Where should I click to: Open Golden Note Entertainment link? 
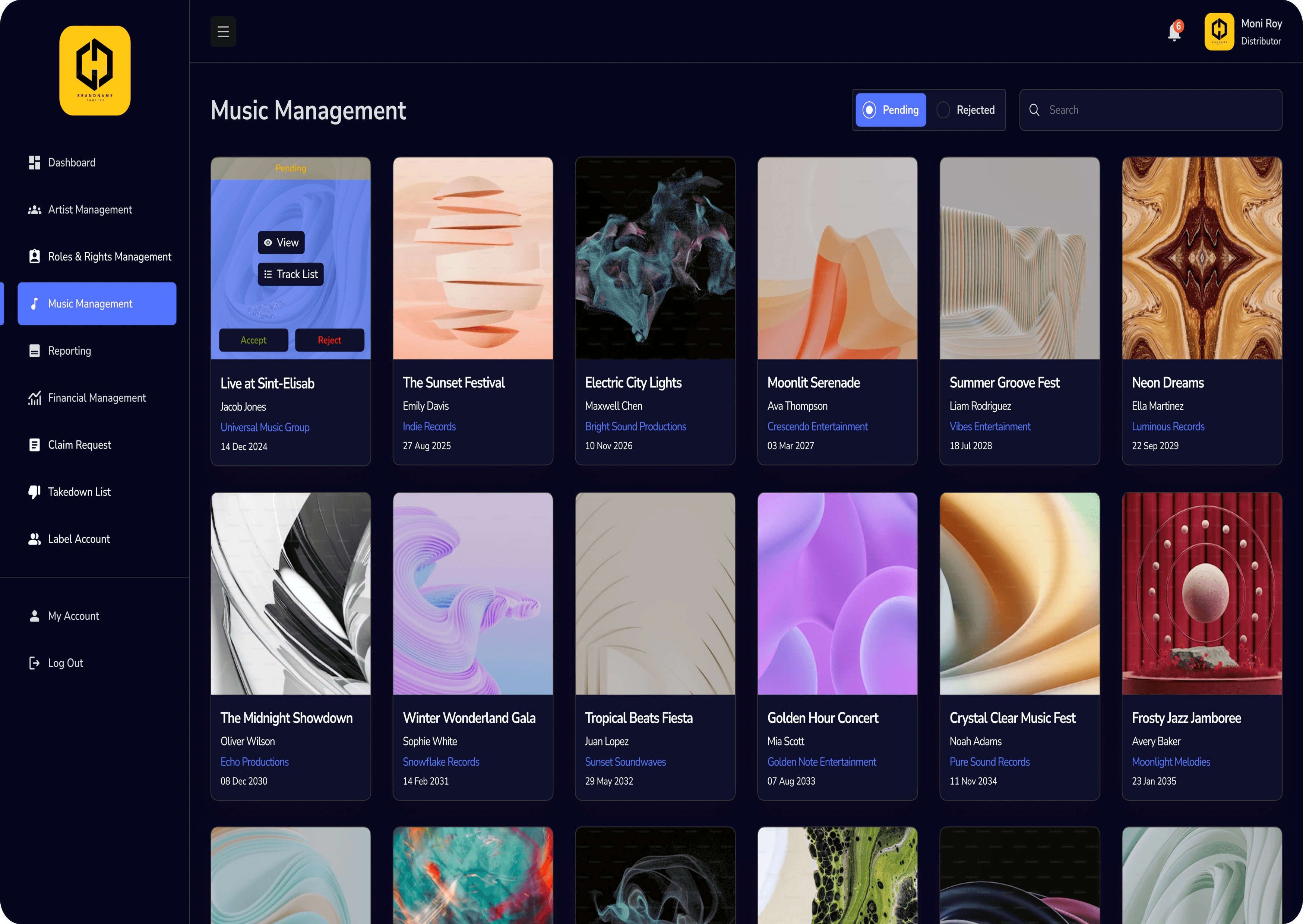click(x=822, y=762)
